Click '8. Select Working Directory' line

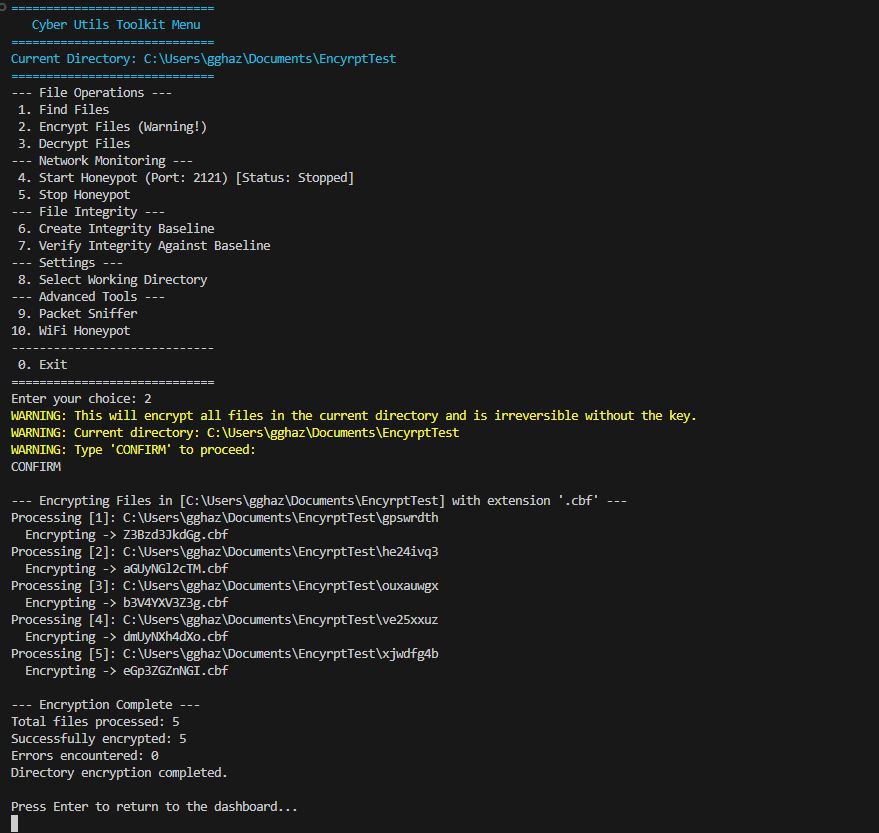[x=113, y=280]
